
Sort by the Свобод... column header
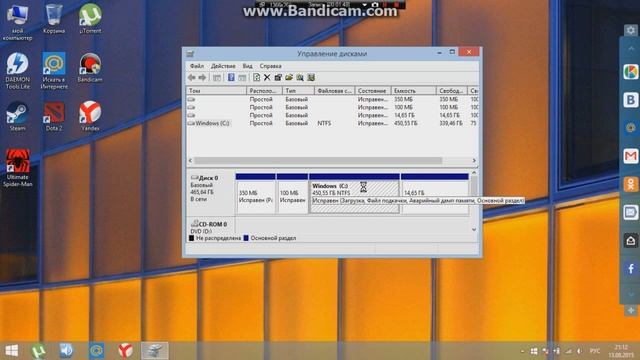coord(451,91)
